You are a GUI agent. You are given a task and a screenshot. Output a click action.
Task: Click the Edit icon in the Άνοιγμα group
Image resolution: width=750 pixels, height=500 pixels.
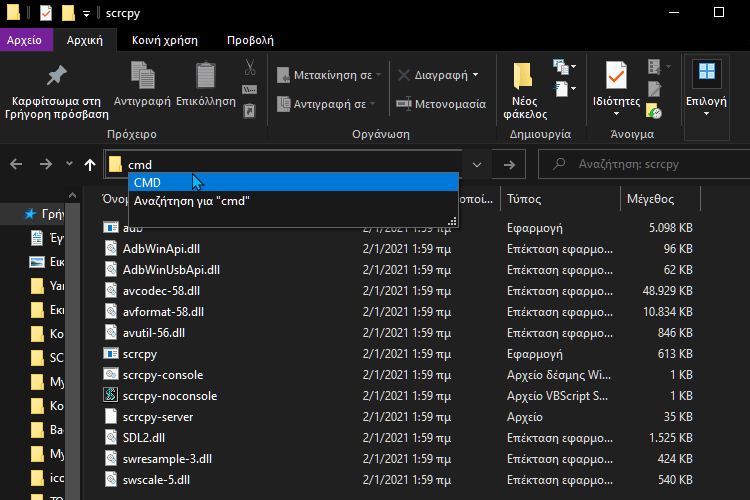click(654, 89)
